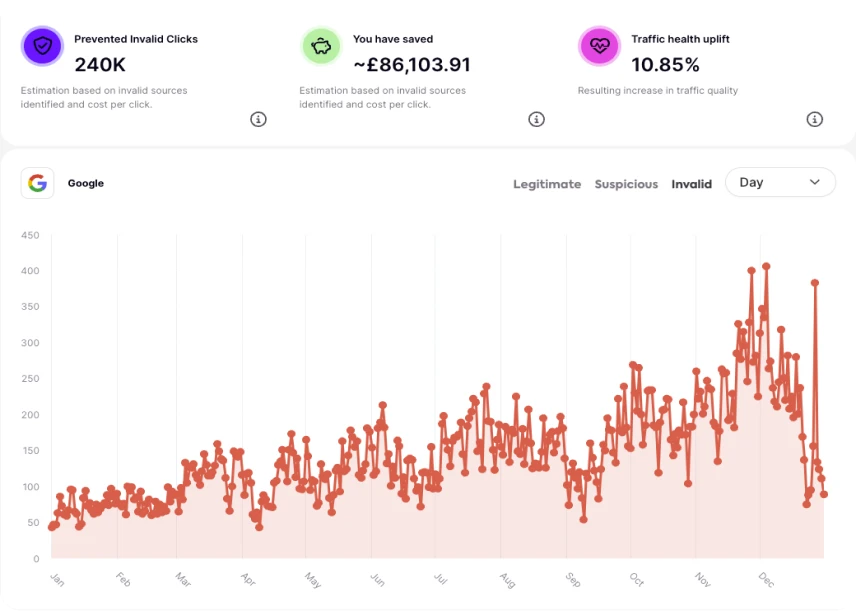Open info for Traffic health uplift card
The height and width of the screenshot is (611, 856).
(815, 119)
